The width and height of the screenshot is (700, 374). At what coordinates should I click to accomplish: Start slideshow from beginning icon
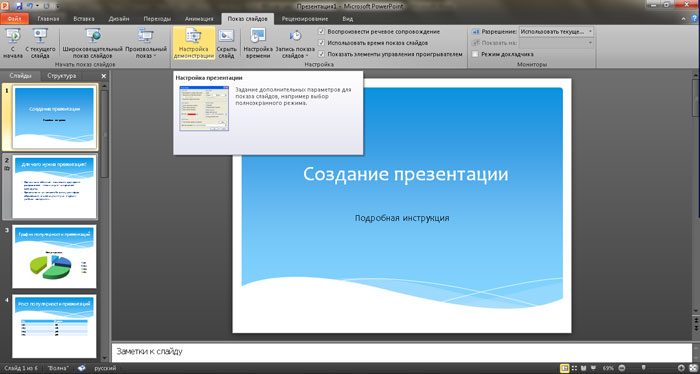(12, 36)
